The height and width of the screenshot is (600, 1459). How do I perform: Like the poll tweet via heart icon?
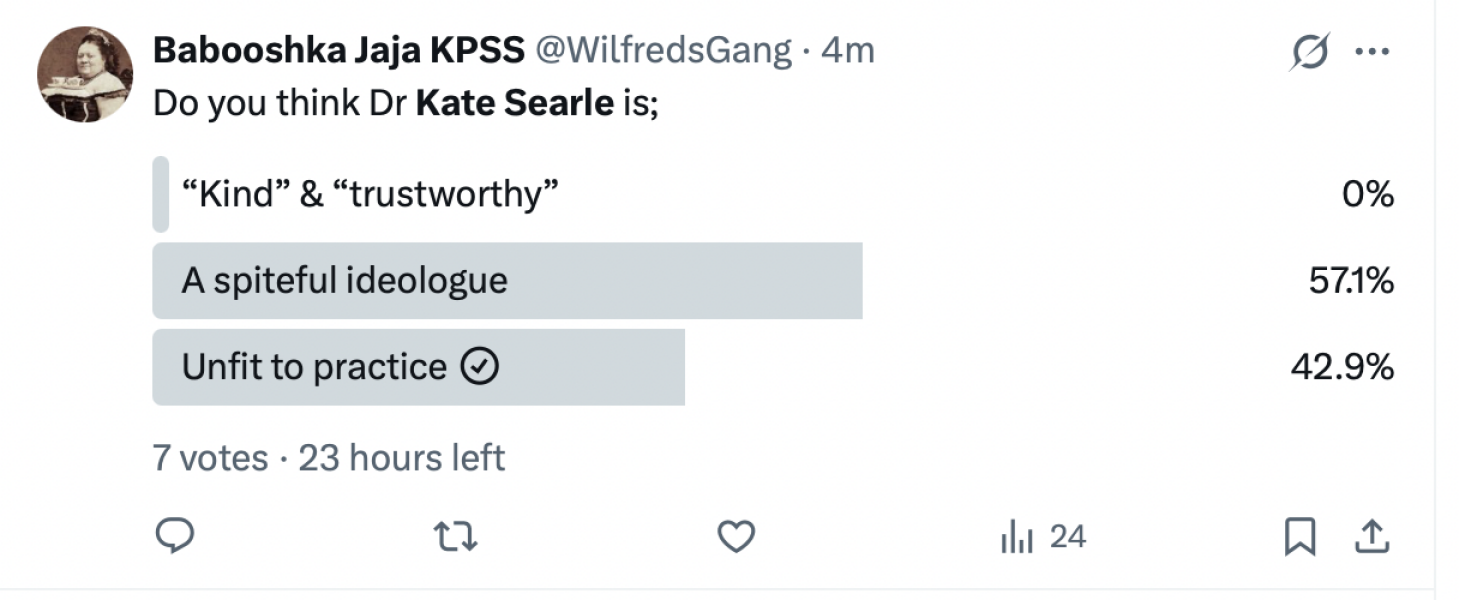[x=736, y=537]
